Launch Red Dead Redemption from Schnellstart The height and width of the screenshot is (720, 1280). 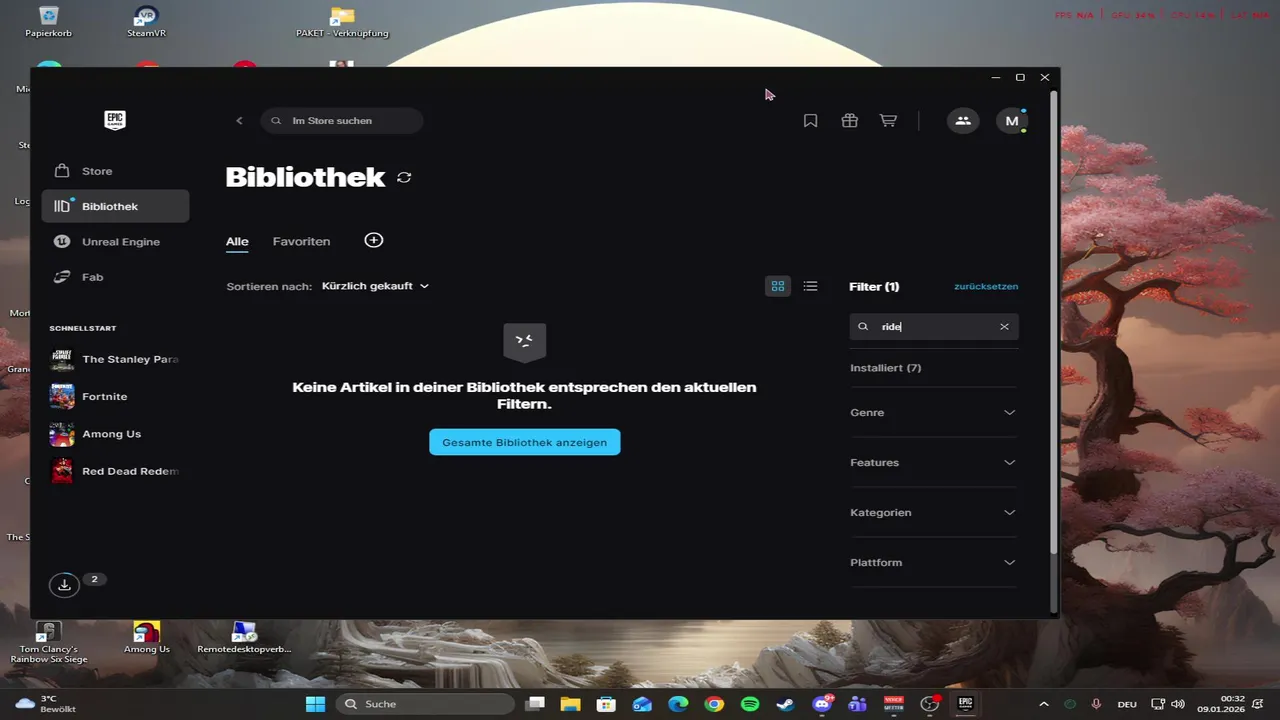coord(115,471)
